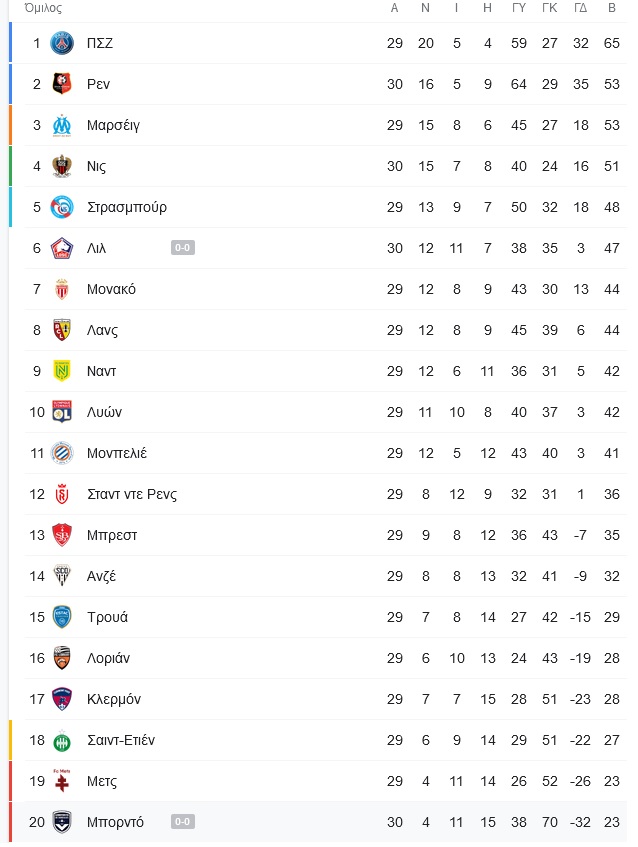Select the Σταντ ντε Ρενς team name

point(132,494)
